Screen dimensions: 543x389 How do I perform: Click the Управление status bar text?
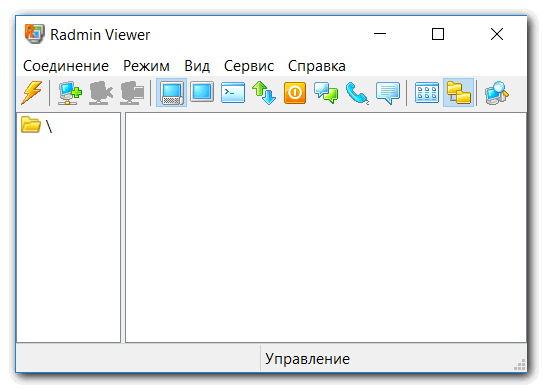[307, 359]
